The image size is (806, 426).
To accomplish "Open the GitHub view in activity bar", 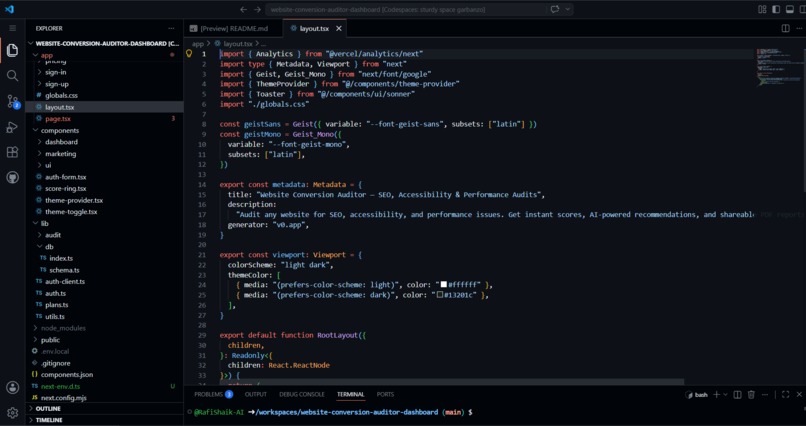I will 12,178.
